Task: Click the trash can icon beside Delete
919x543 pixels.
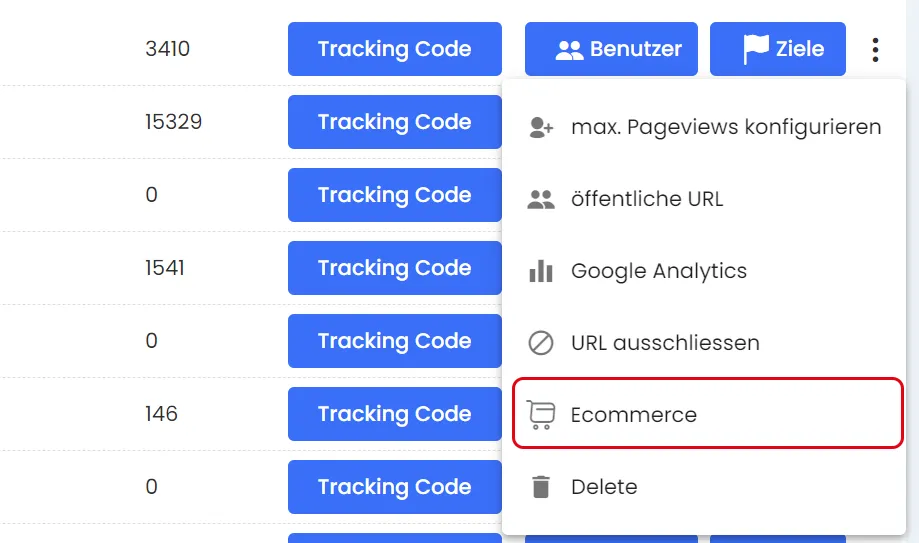Action: pos(541,487)
